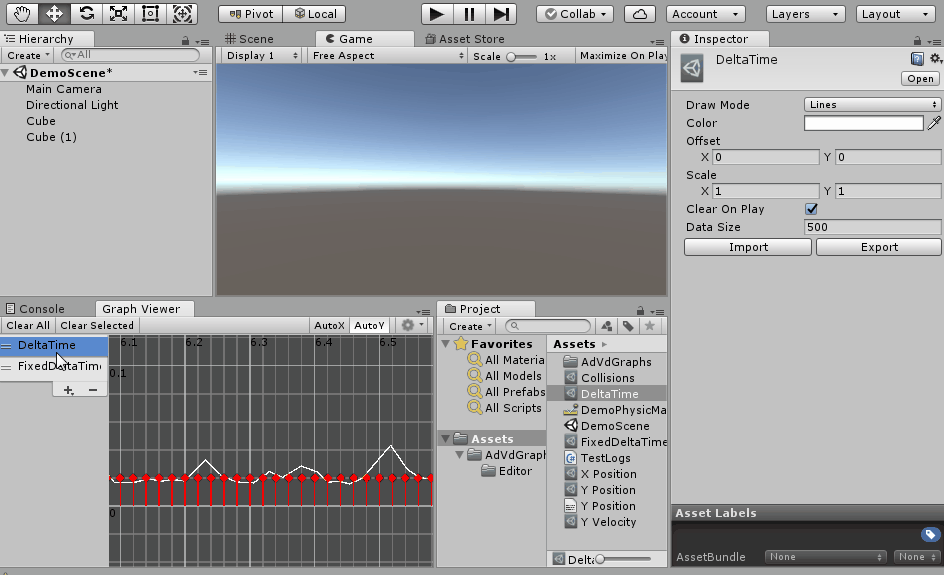Open the Account dropdown
944x575 pixels.
tap(706, 14)
